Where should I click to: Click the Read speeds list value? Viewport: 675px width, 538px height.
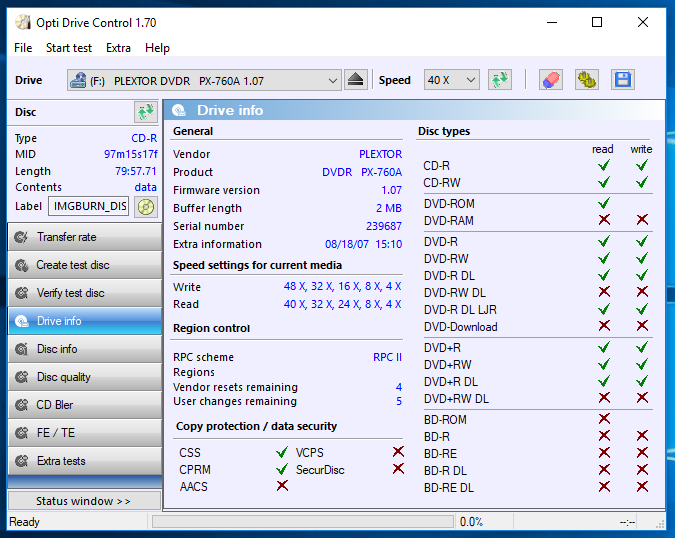tap(342, 304)
